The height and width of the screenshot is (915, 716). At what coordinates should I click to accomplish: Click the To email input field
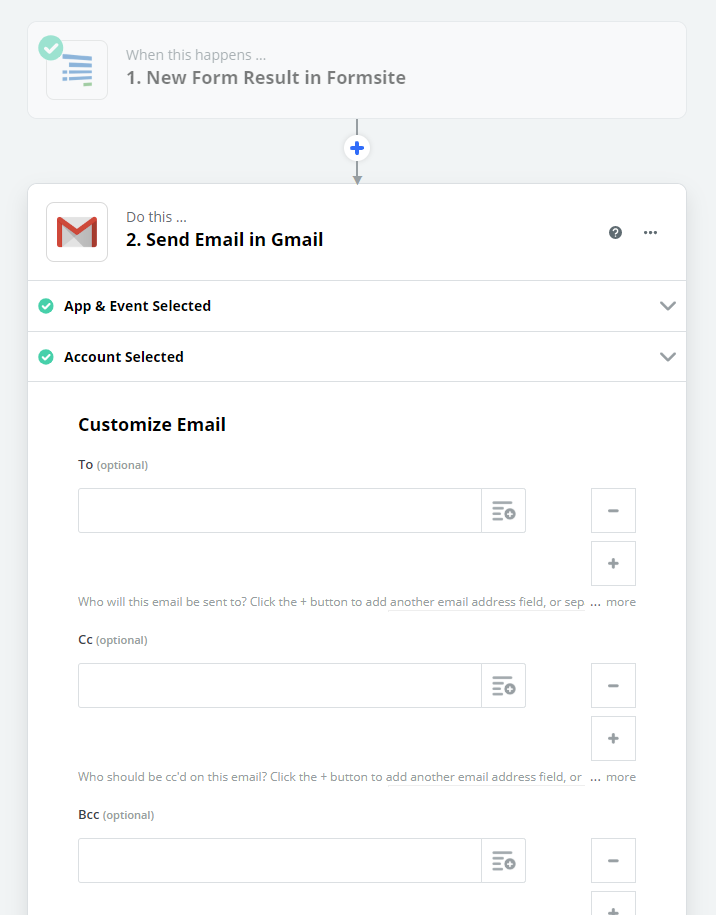[280, 511]
